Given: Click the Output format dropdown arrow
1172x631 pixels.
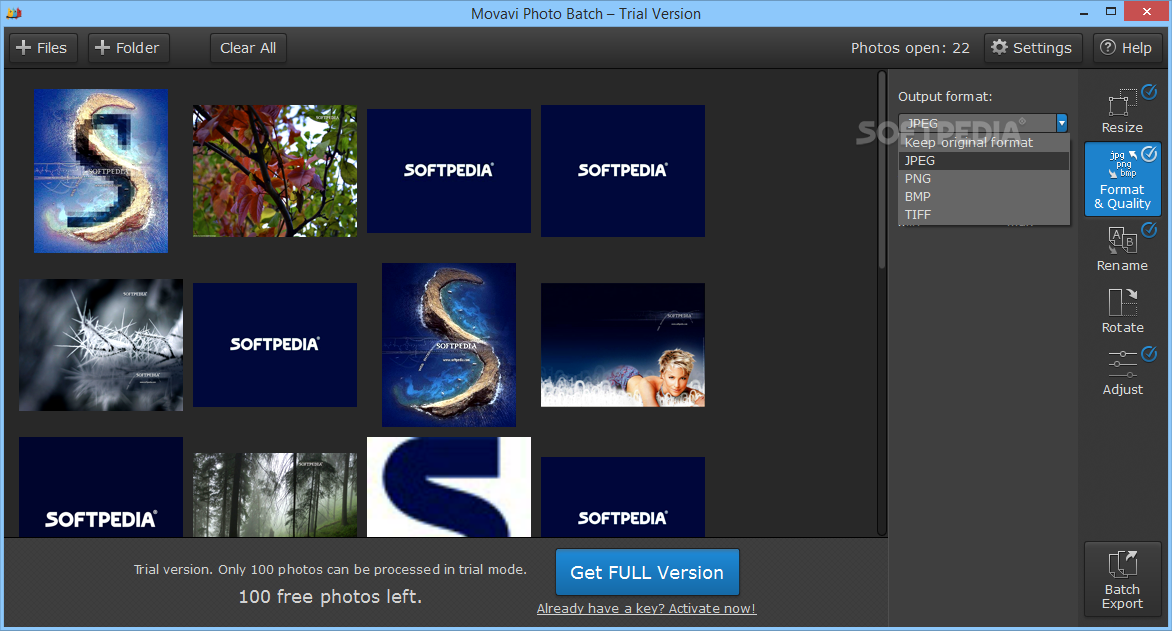Looking at the screenshot, I should pos(1061,123).
